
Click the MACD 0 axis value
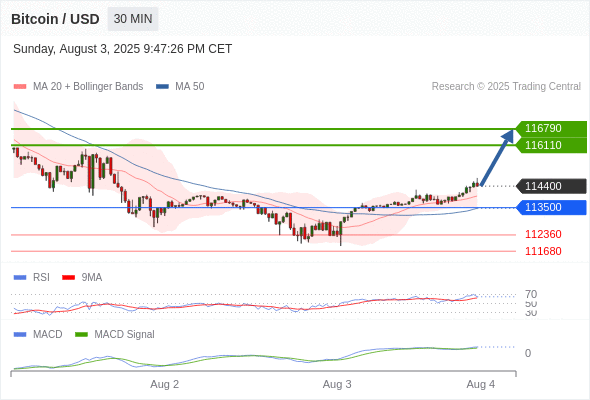528,353
